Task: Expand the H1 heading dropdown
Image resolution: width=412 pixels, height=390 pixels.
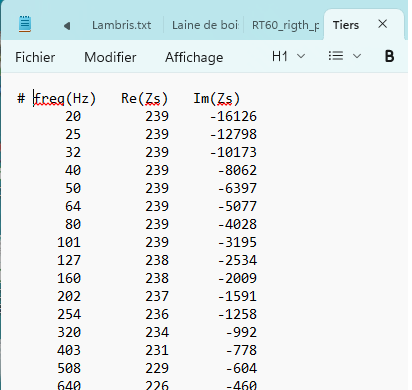Action: (x=288, y=56)
